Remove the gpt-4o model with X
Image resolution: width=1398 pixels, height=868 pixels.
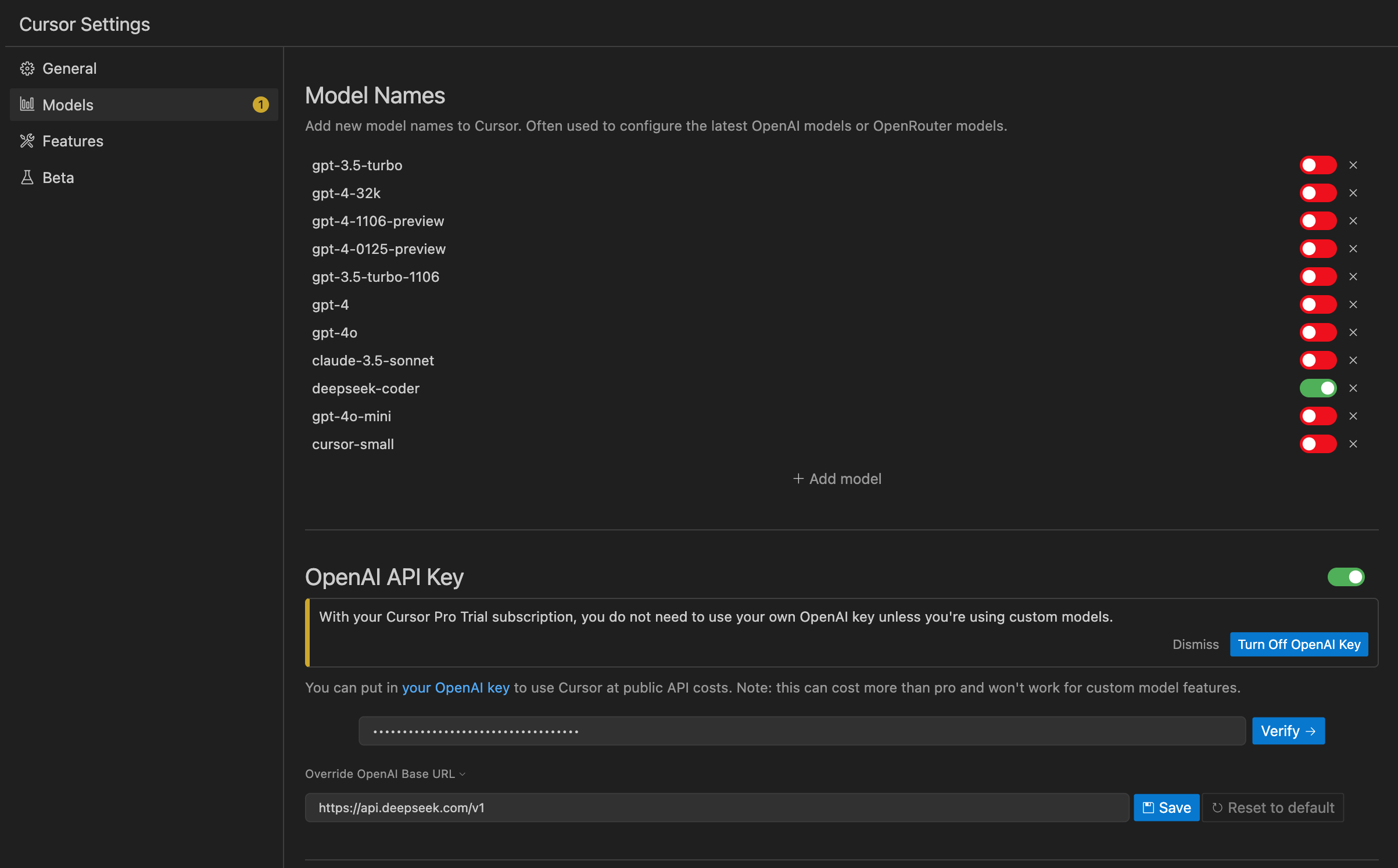click(x=1353, y=332)
